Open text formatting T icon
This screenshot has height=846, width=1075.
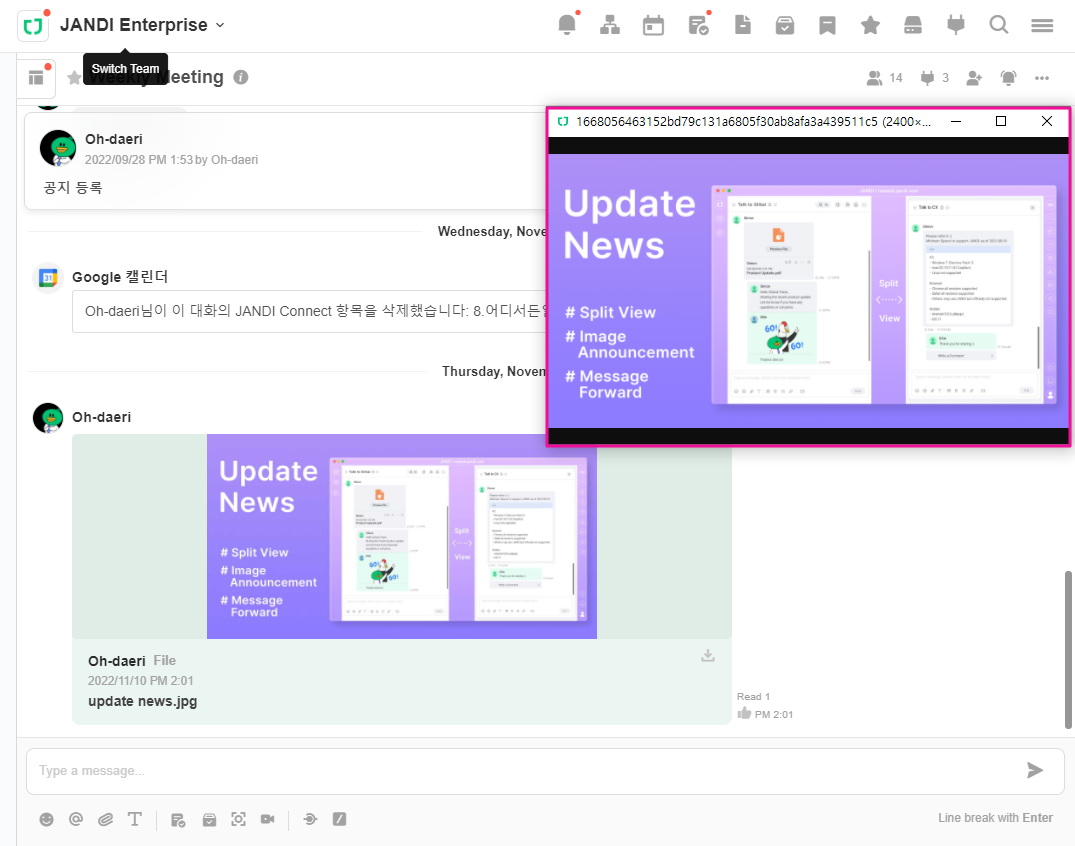pyautogui.click(x=135, y=819)
